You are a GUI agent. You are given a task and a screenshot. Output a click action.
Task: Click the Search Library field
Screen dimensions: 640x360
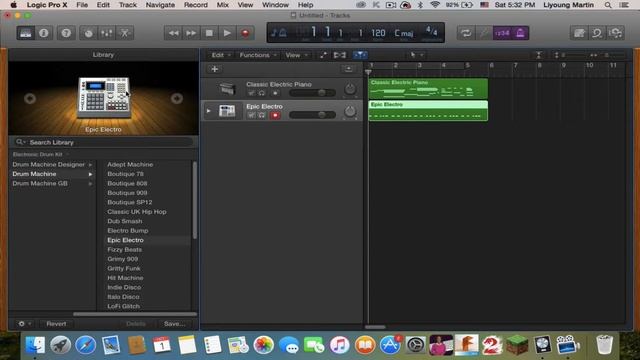click(103, 142)
